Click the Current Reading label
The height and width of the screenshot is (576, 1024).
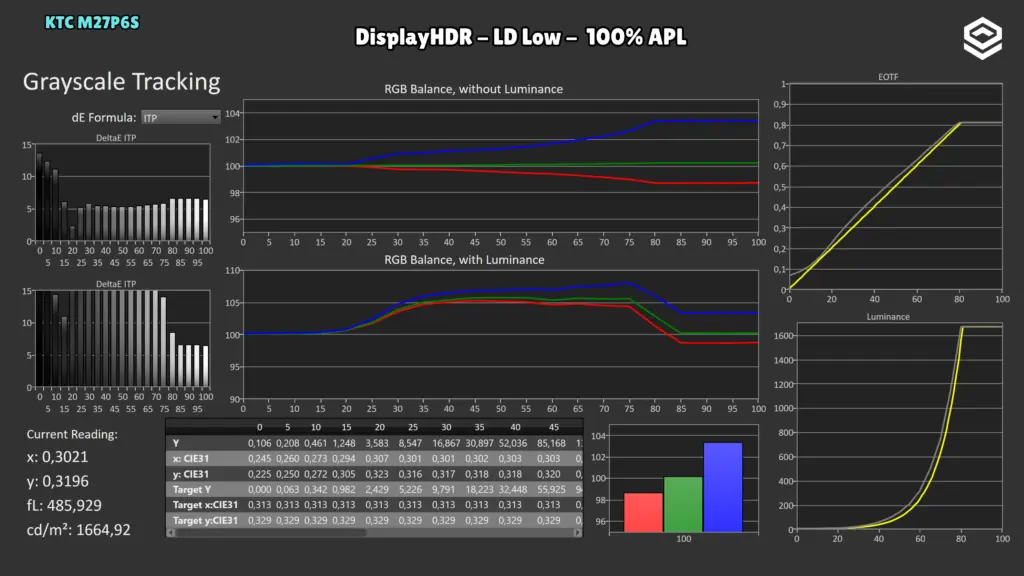(x=72, y=434)
